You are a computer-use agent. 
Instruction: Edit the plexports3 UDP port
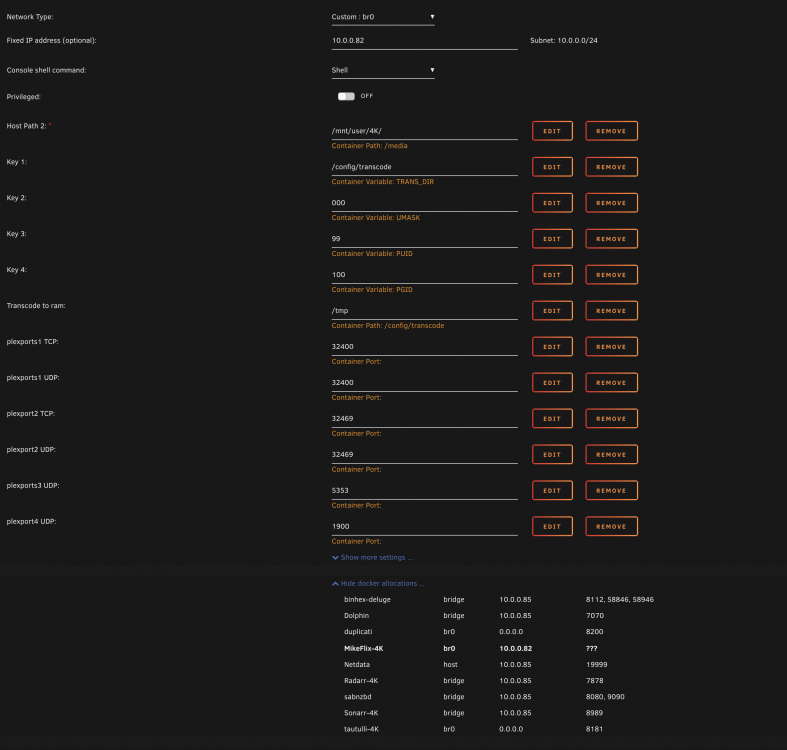click(x=552, y=490)
